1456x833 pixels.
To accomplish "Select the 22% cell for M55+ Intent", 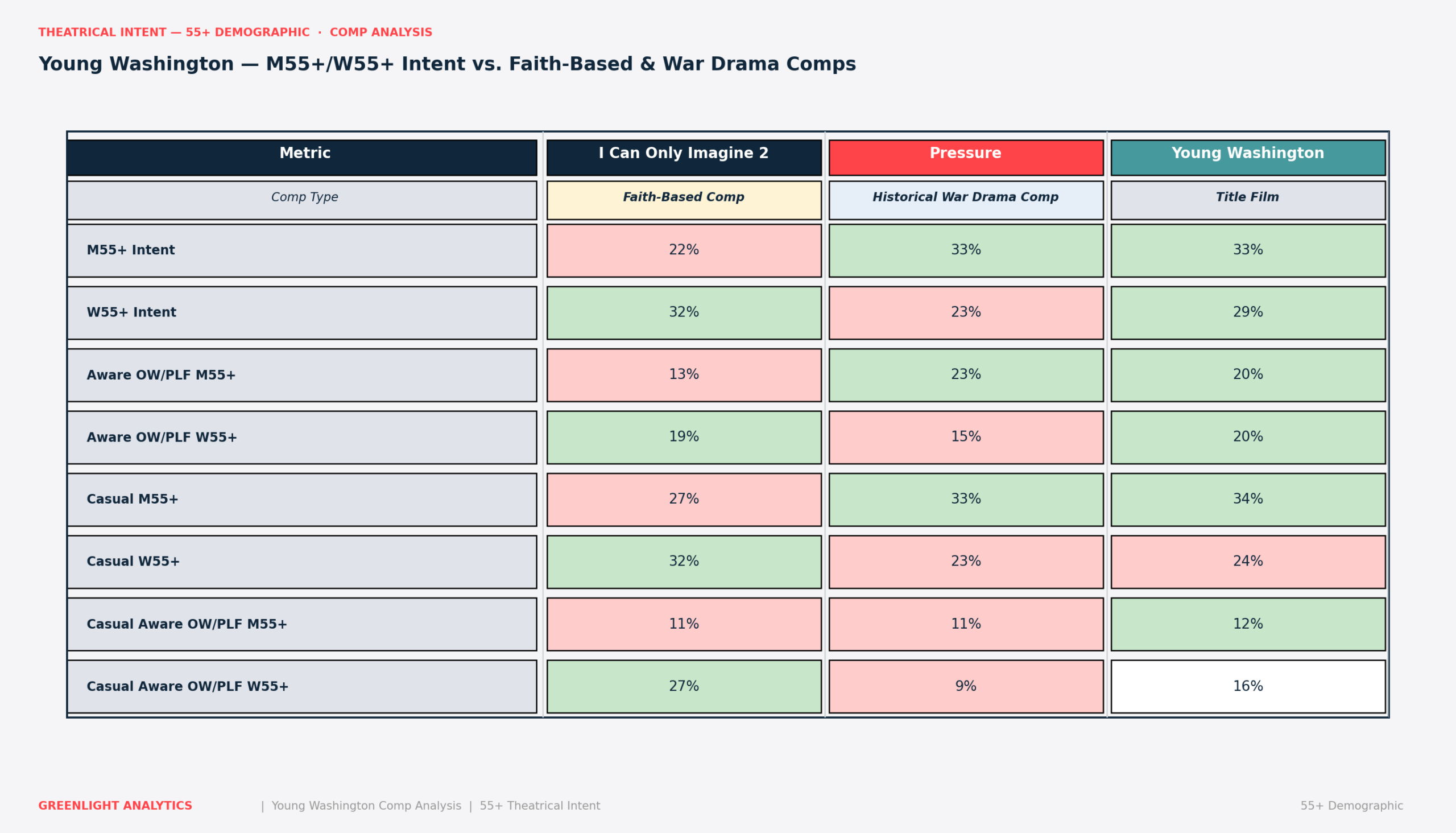I will click(x=684, y=250).
